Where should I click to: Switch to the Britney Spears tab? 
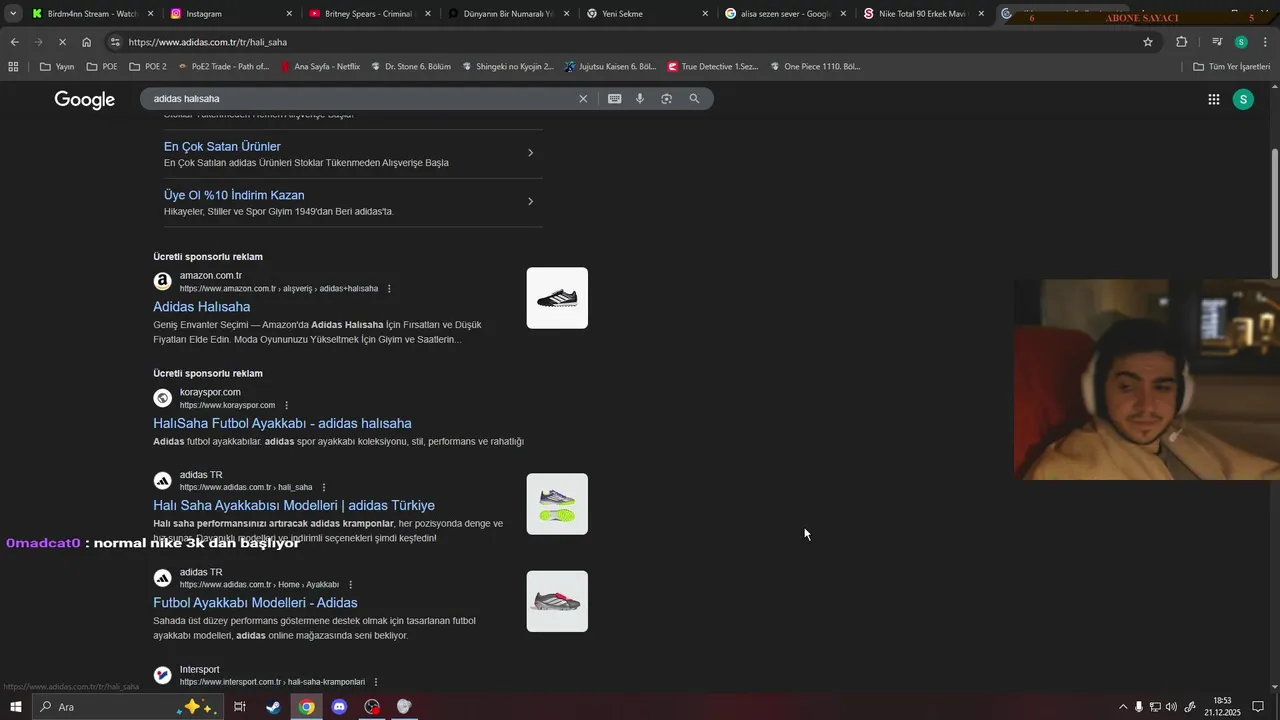click(x=370, y=14)
